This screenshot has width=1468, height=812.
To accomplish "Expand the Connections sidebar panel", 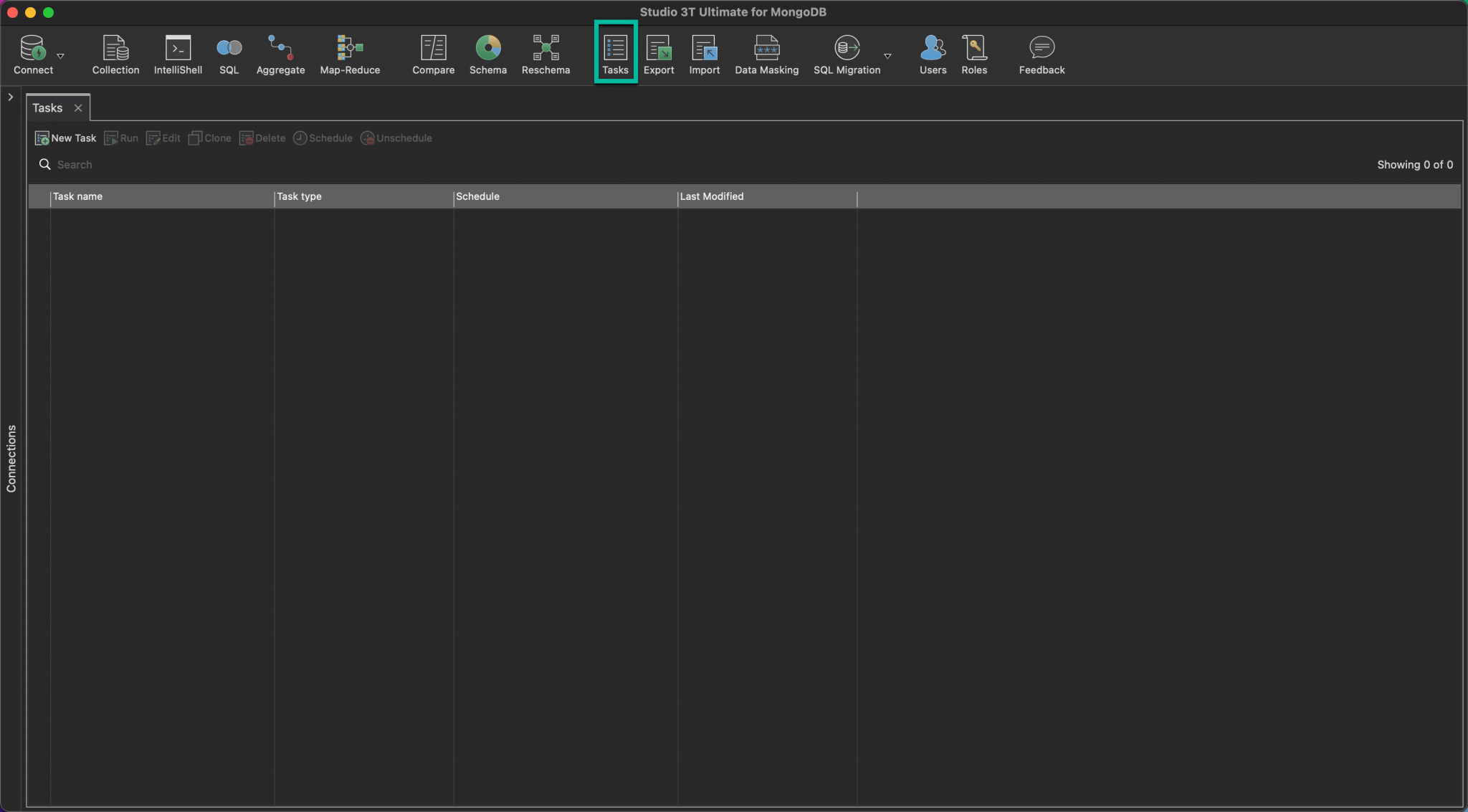I will point(10,97).
